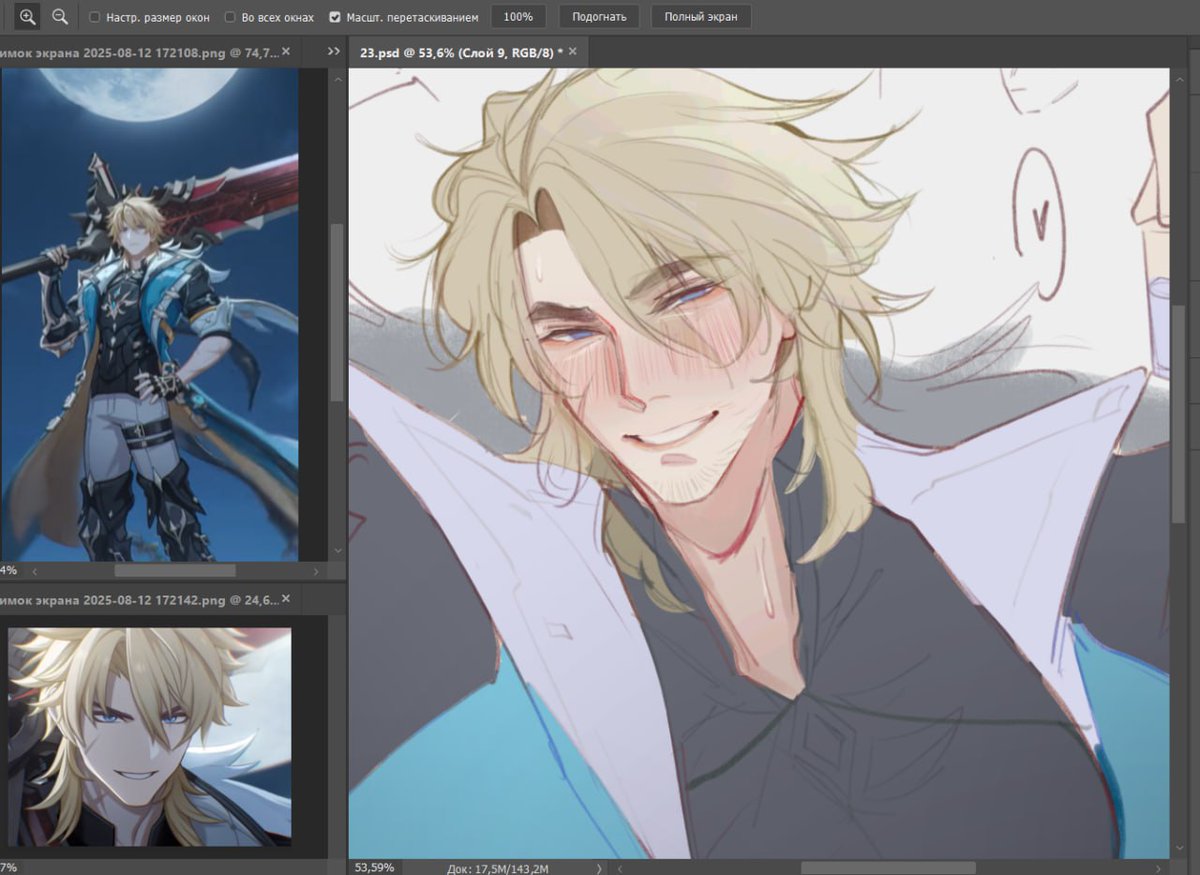Viewport: 1200px width, 875px height.
Task: Expand hidden tabs with the double-chevron
Action: pyautogui.click(x=334, y=52)
